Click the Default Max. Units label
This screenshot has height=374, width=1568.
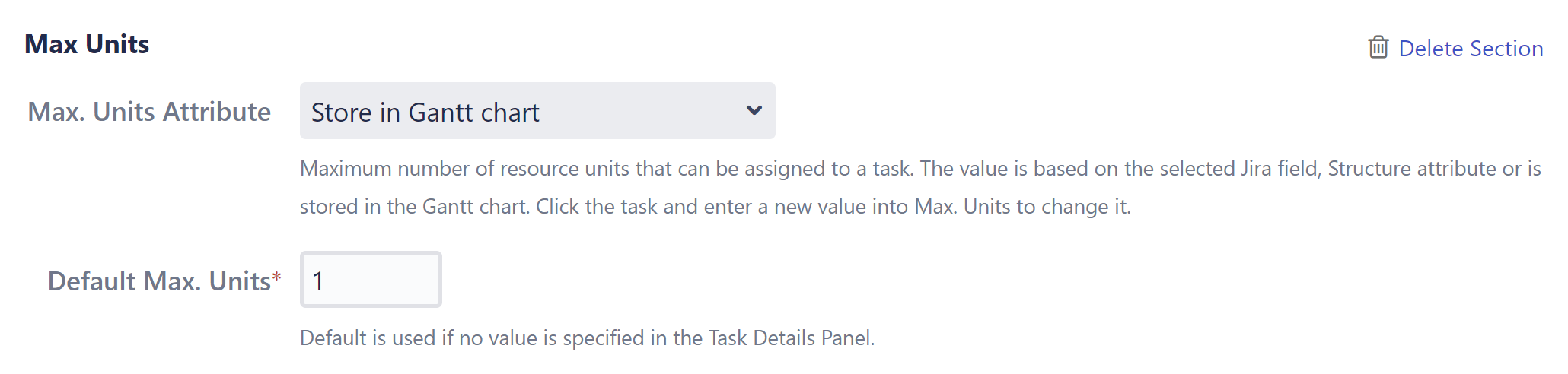click(x=158, y=281)
